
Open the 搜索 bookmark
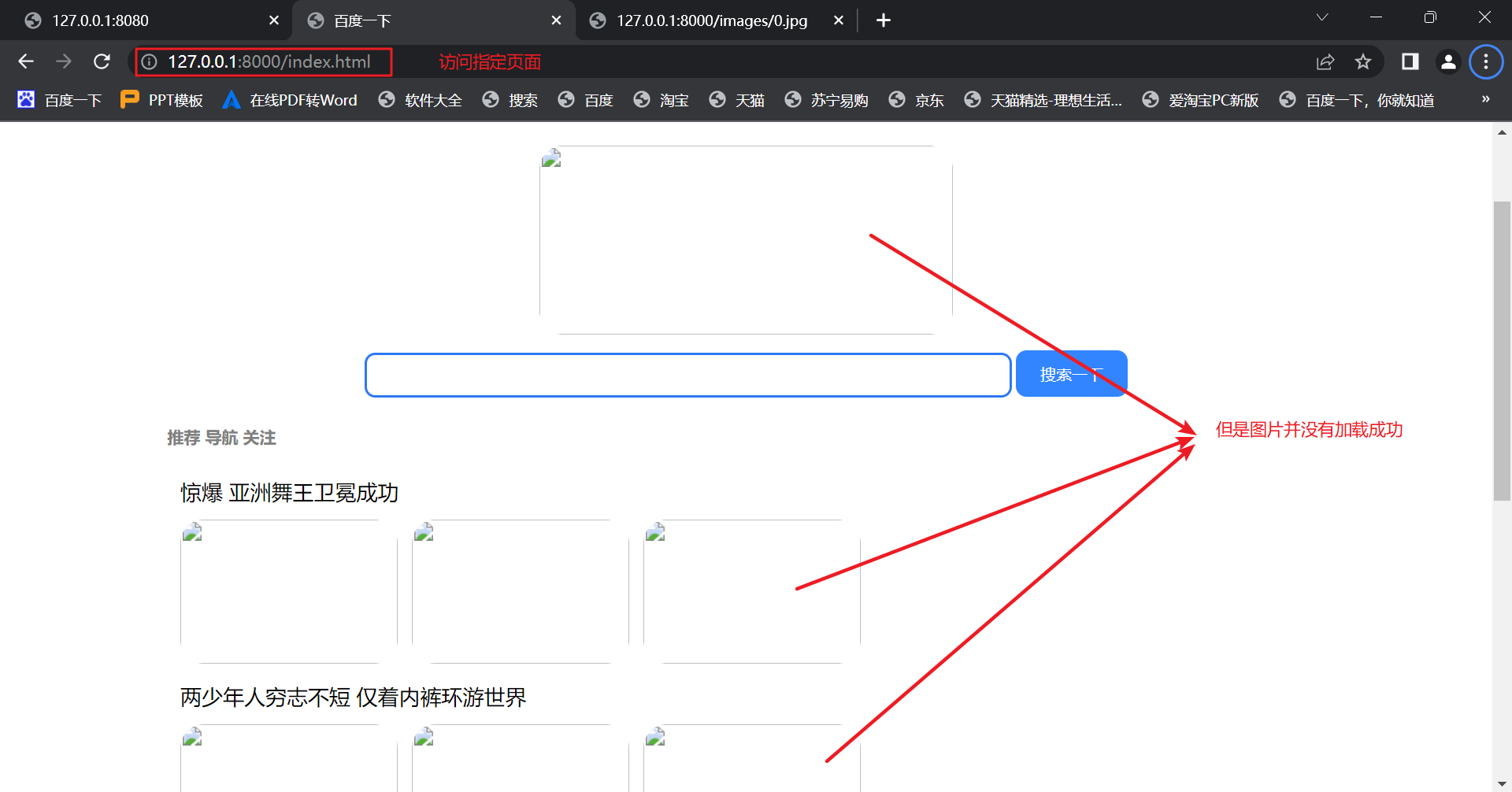point(510,100)
